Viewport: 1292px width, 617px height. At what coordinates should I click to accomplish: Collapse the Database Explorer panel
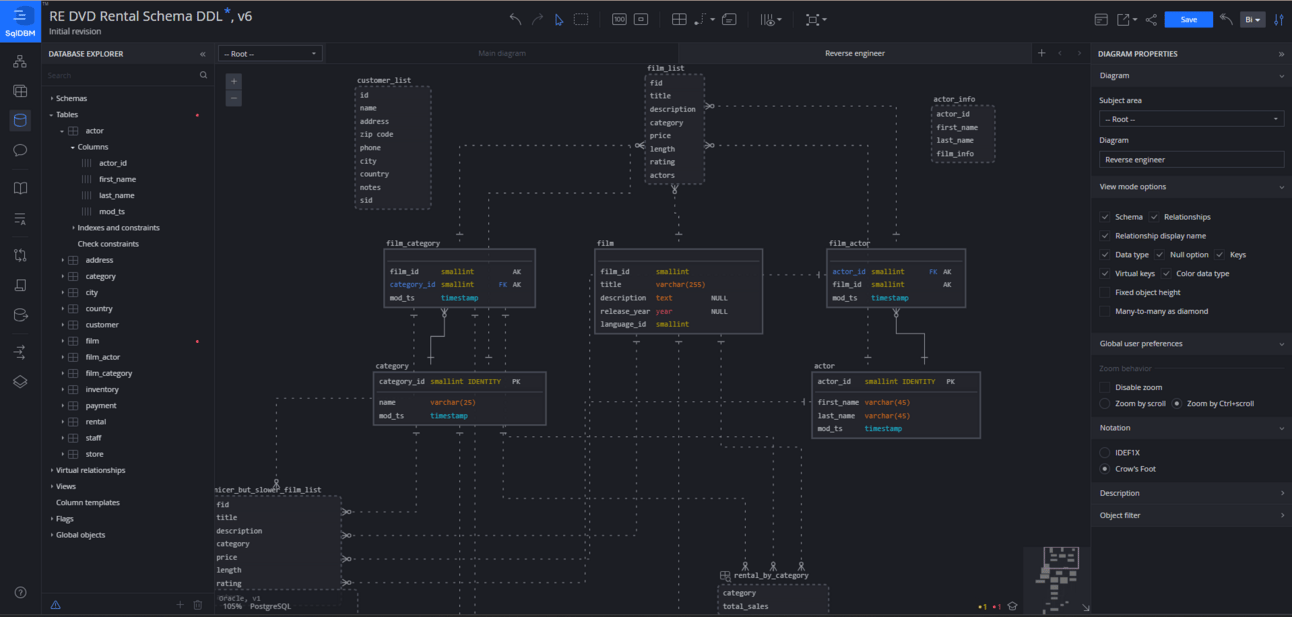coord(203,54)
